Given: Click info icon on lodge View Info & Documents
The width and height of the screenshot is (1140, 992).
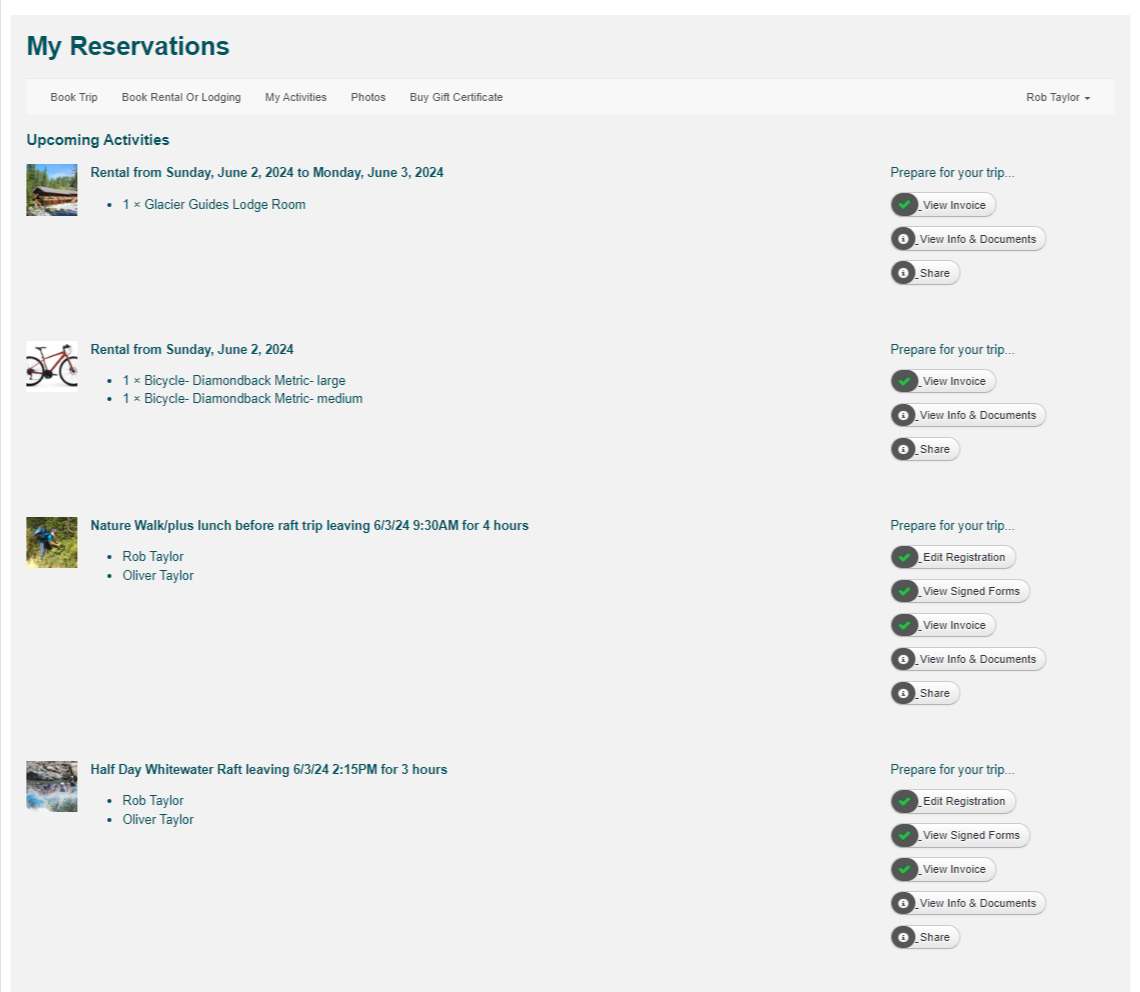Looking at the screenshot, I should [904, 239].
